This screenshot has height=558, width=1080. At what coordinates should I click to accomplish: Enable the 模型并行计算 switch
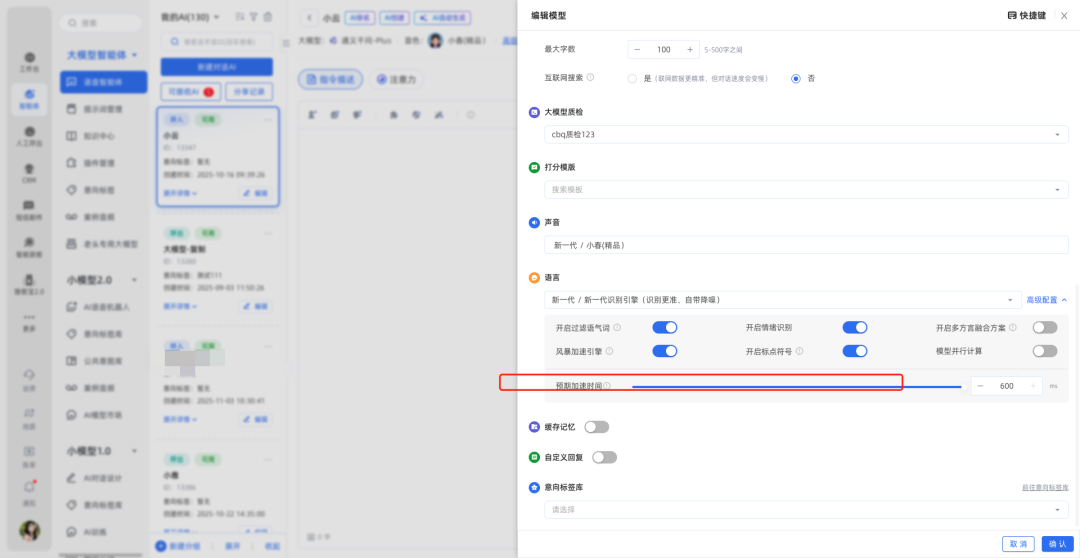(x=1044, y=351)
